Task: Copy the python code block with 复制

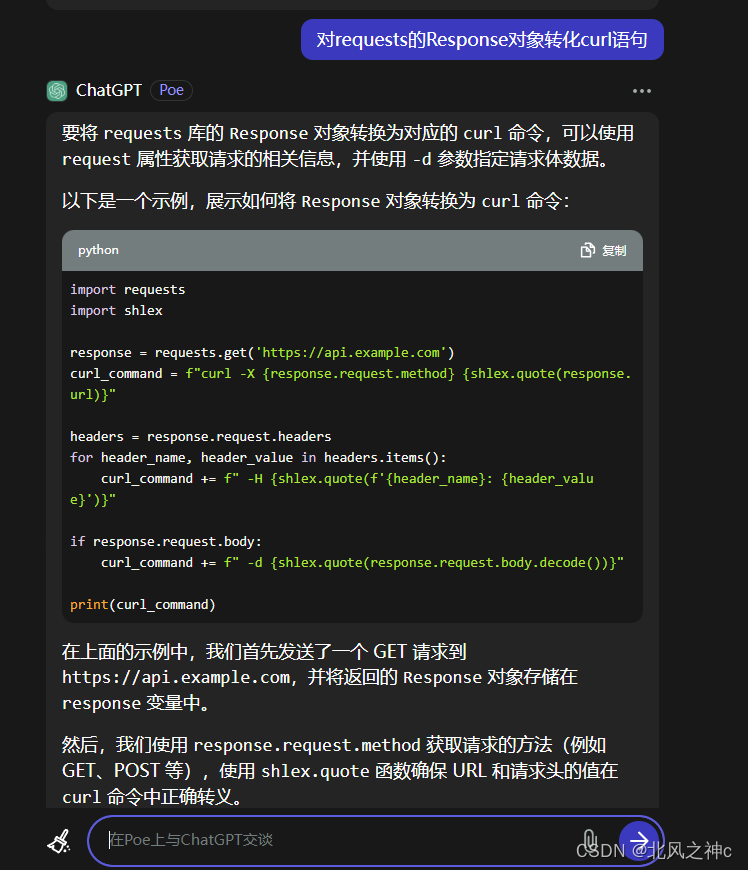Action: pyautogui.click(x=604, y=251)
